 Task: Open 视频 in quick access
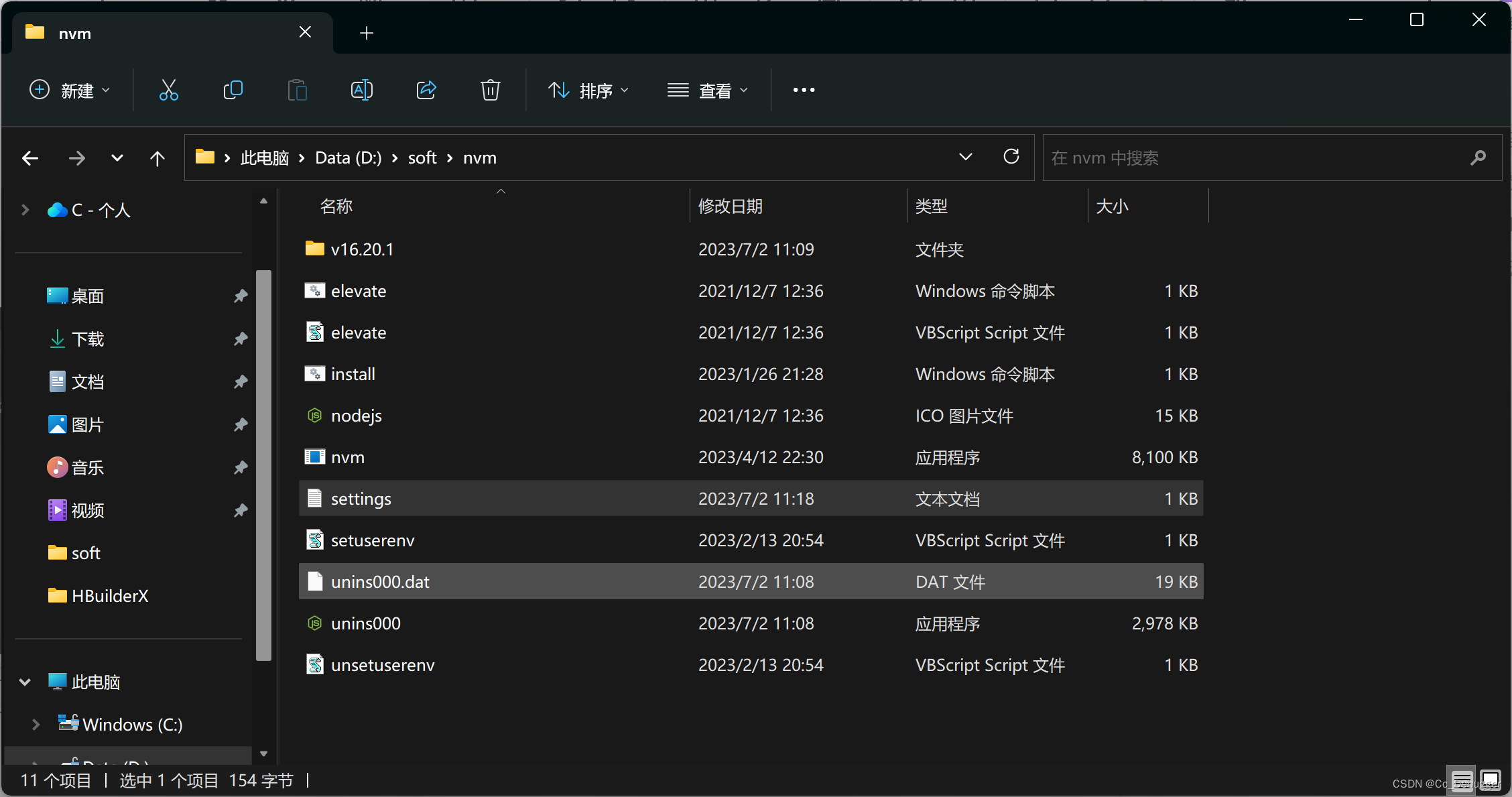pos(88,510)
